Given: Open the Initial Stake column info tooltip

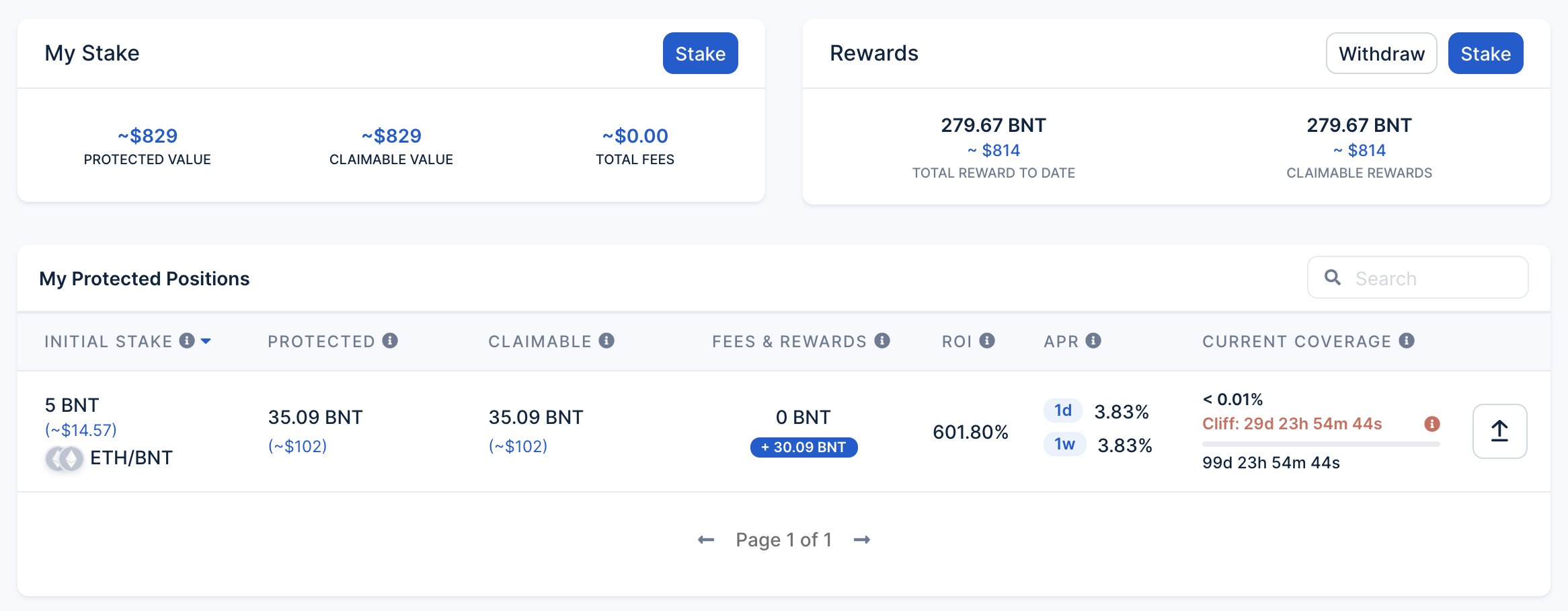Looking at the screenshot, I should pyautogui.click(x=188, y=340).
